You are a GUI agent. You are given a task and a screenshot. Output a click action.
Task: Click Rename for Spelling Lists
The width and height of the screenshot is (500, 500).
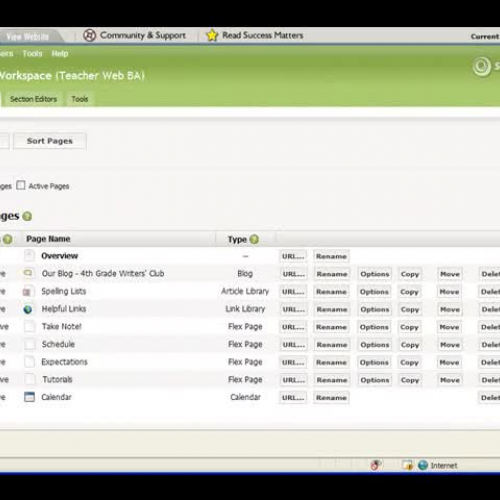(331, 292)
